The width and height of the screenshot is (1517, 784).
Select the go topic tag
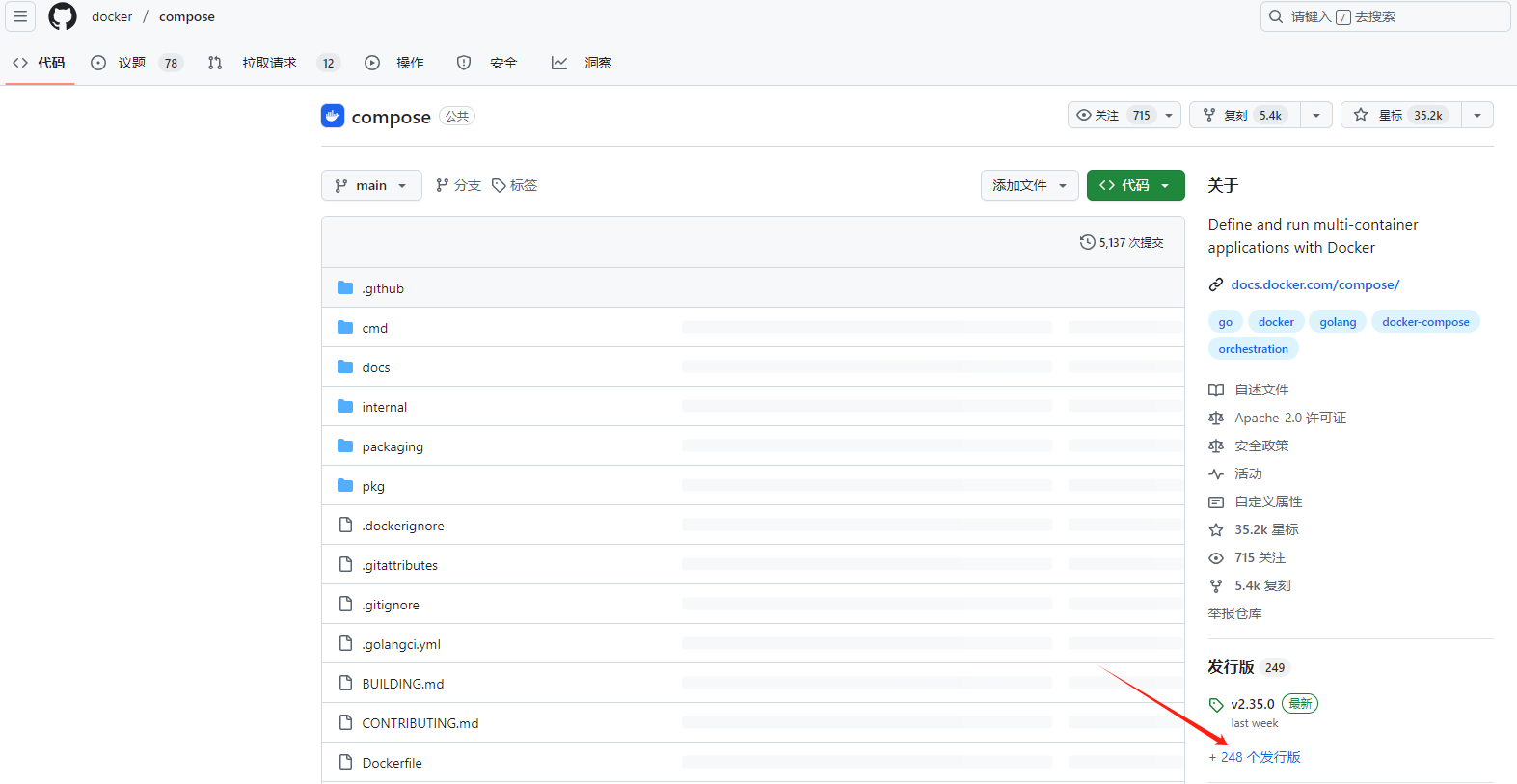(x=1225, y=322)
